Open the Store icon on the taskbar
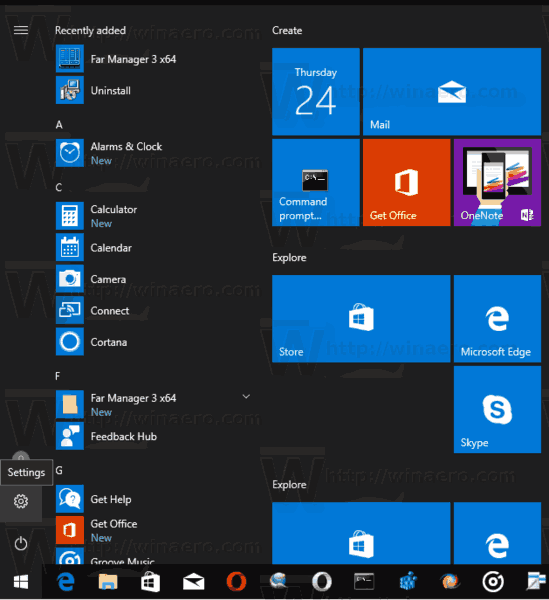549x600 pixels. point(150,582)
